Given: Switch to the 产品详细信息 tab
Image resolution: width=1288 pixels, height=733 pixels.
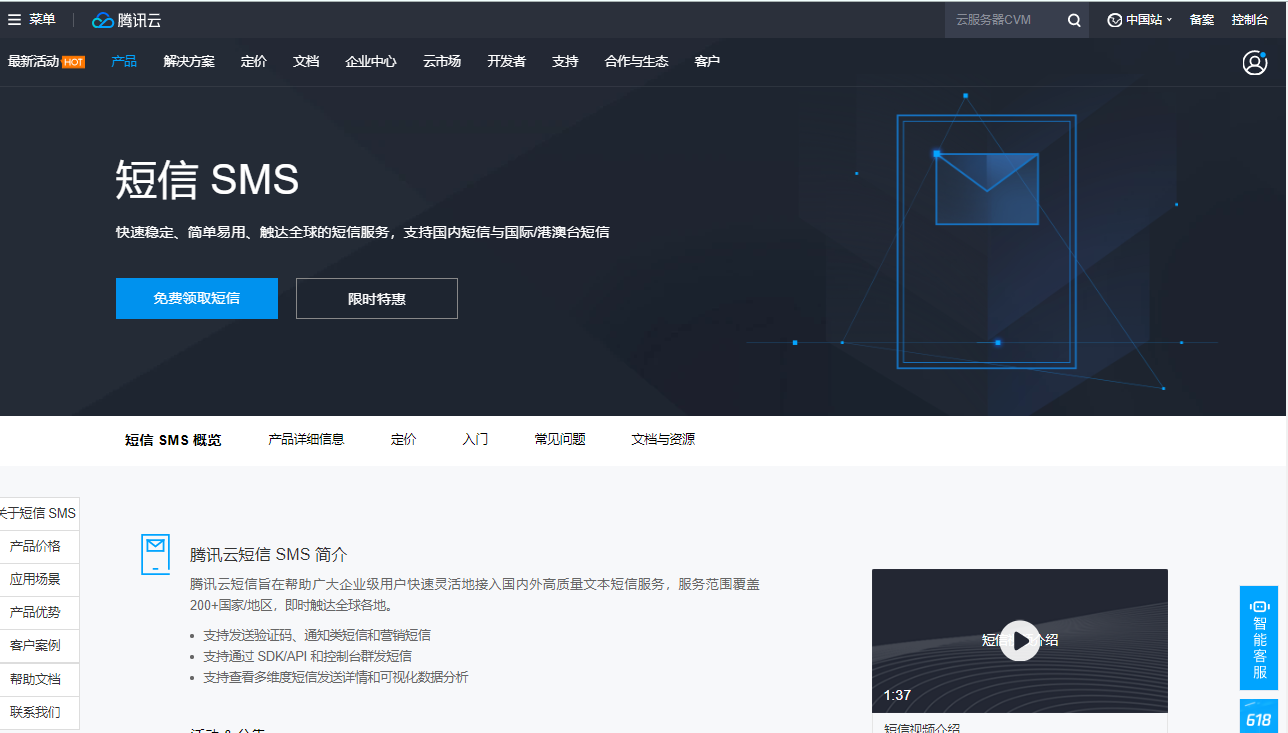Looking at the screenshot, I should pyautogui.click(x=306, y=440).
